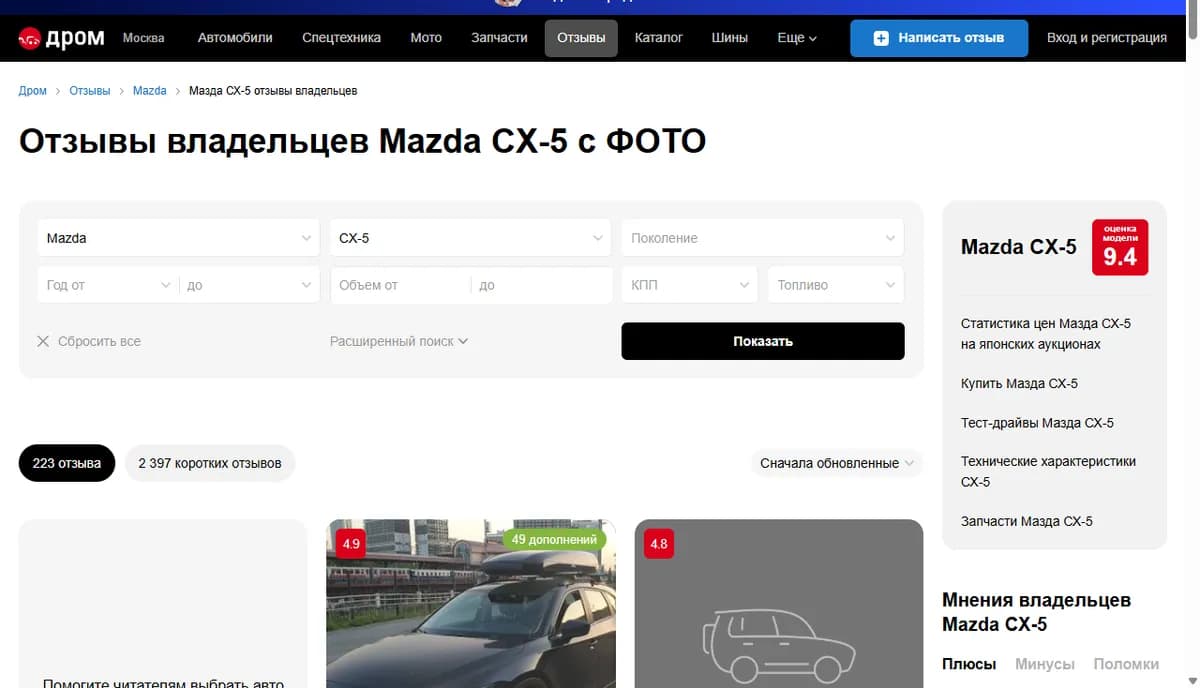Go to Mazda breadcrumb

pyautogui.click(x=150, y=91)
